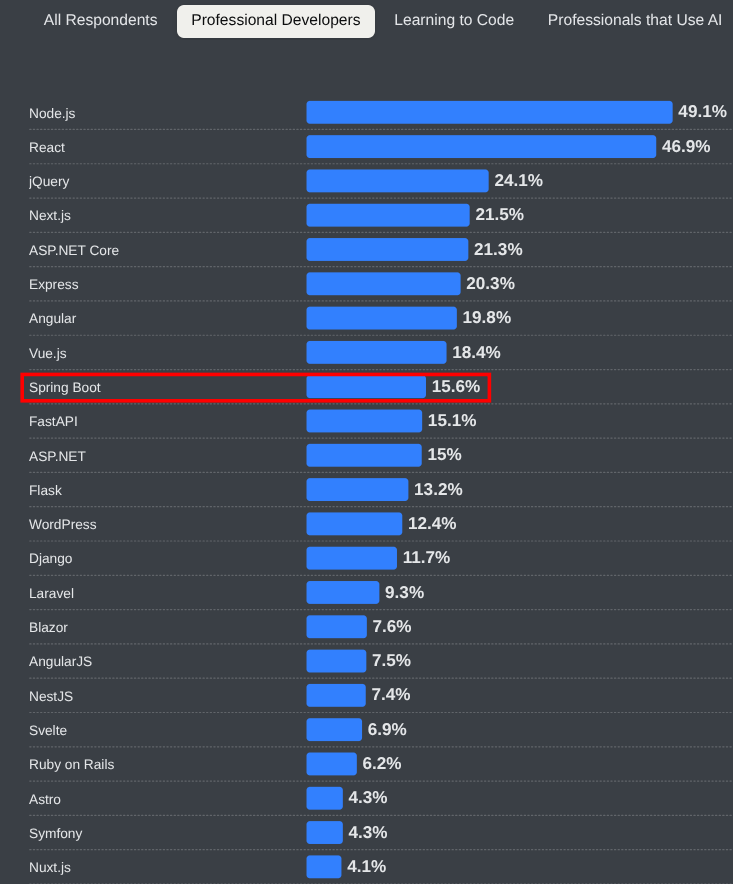Image resolution: width=733 pixels, height=884 pixels.
Task: Click the Django blue bar
Action: tap(351, 558)
